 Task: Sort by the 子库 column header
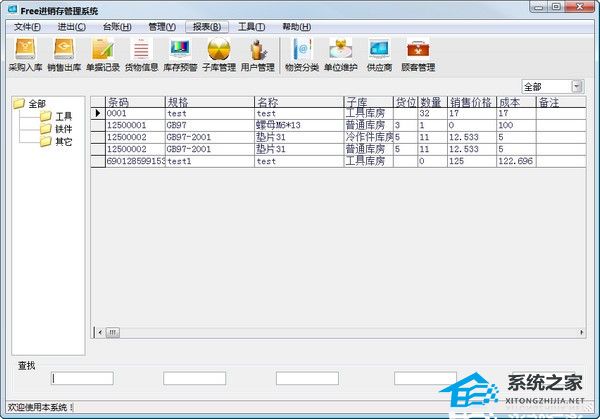point(369,102)
